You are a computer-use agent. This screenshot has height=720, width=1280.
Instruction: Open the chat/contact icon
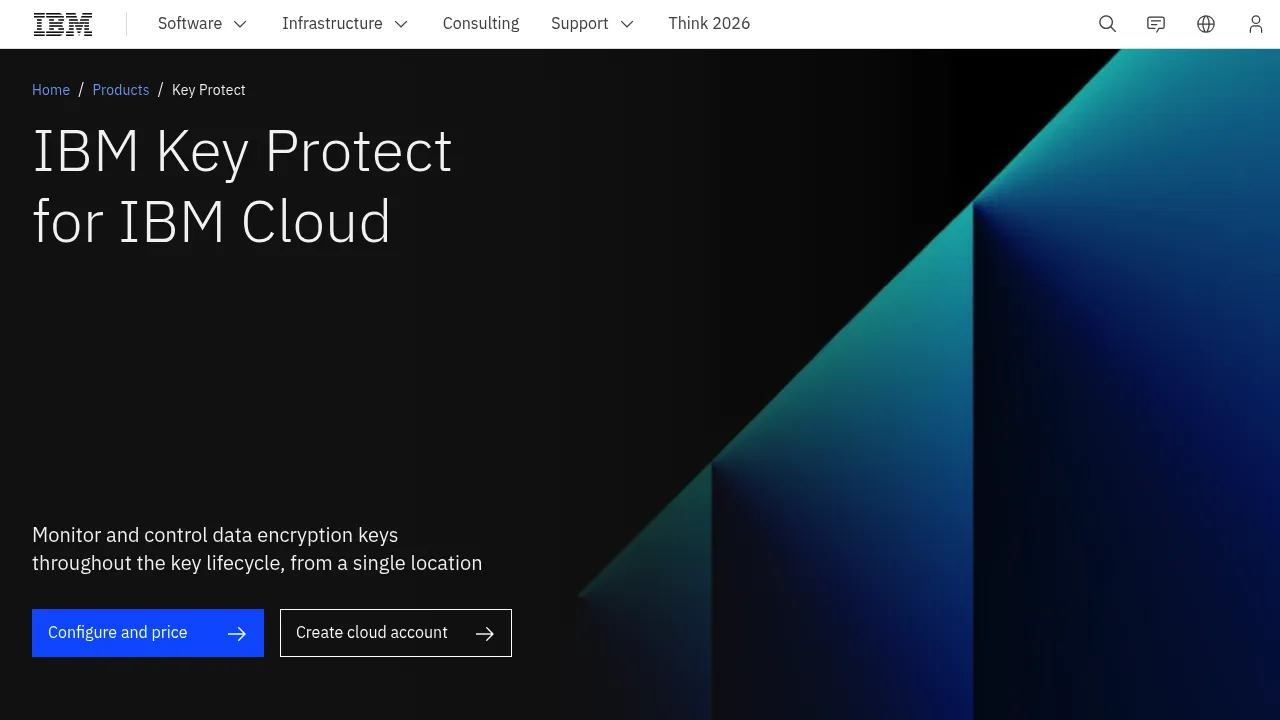pyautogui.click(x=1156, y=24)
